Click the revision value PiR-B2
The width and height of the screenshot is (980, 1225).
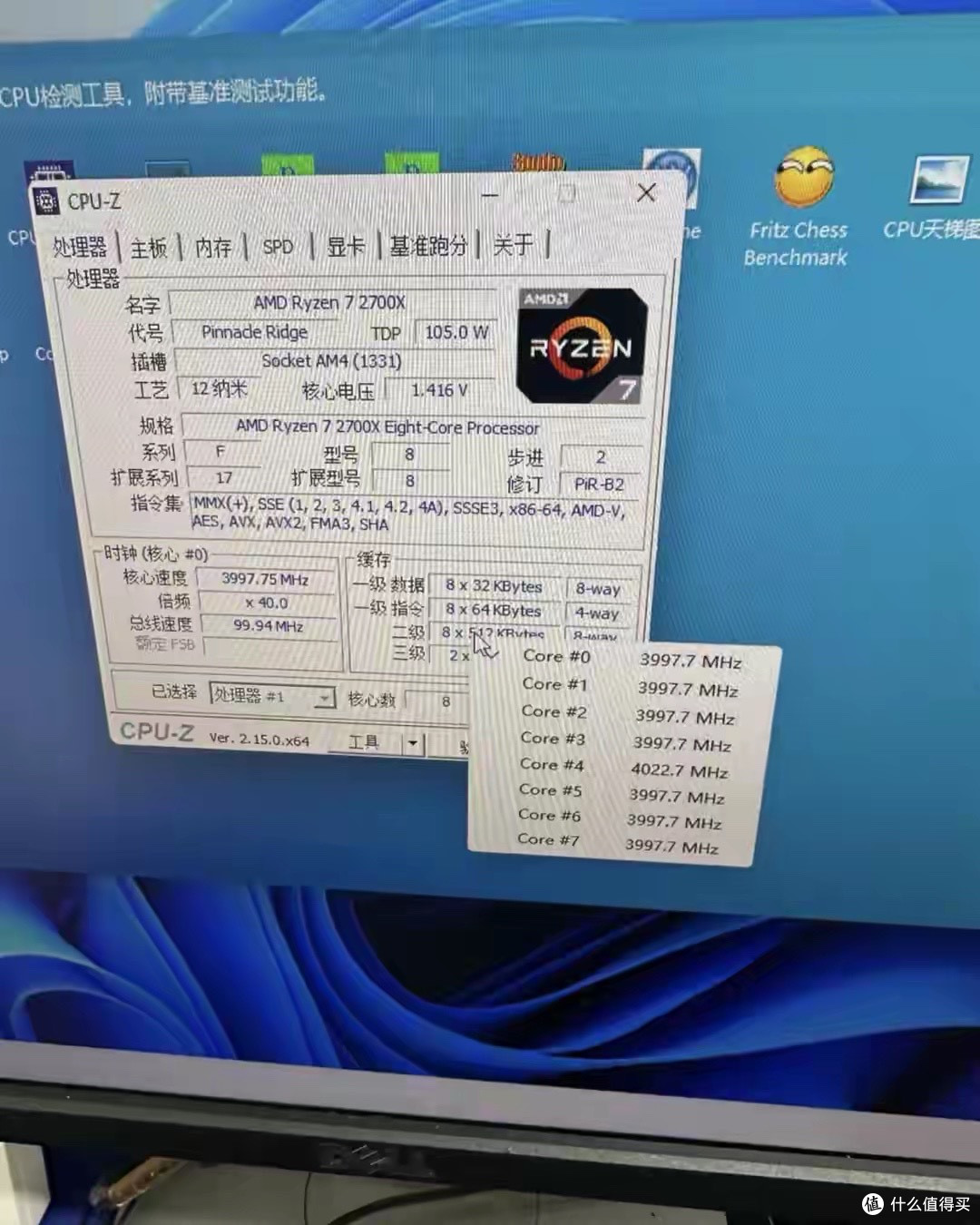tap(599, 485)
